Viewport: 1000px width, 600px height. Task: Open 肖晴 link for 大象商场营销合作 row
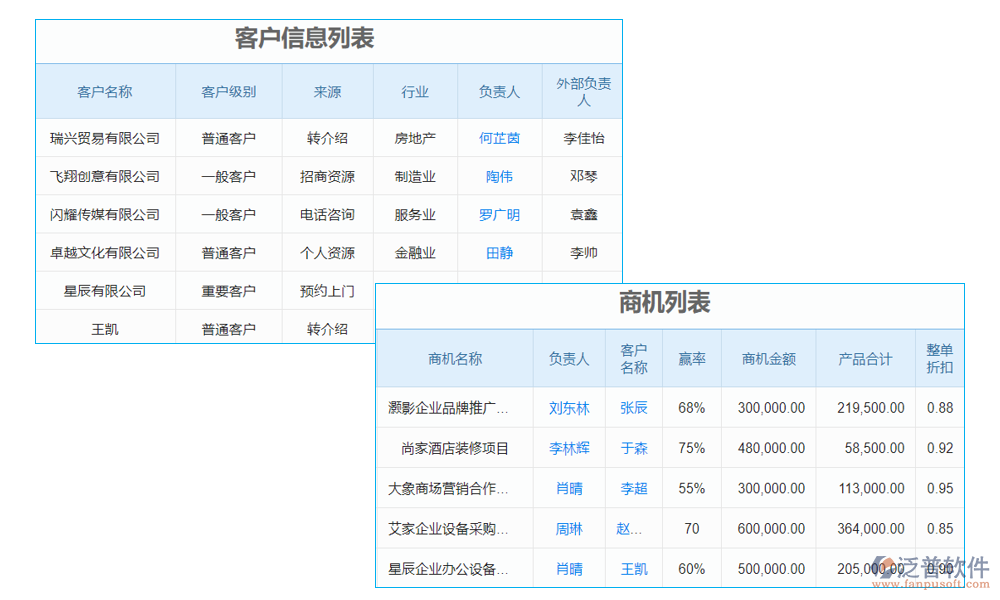(x=568, y=488)
